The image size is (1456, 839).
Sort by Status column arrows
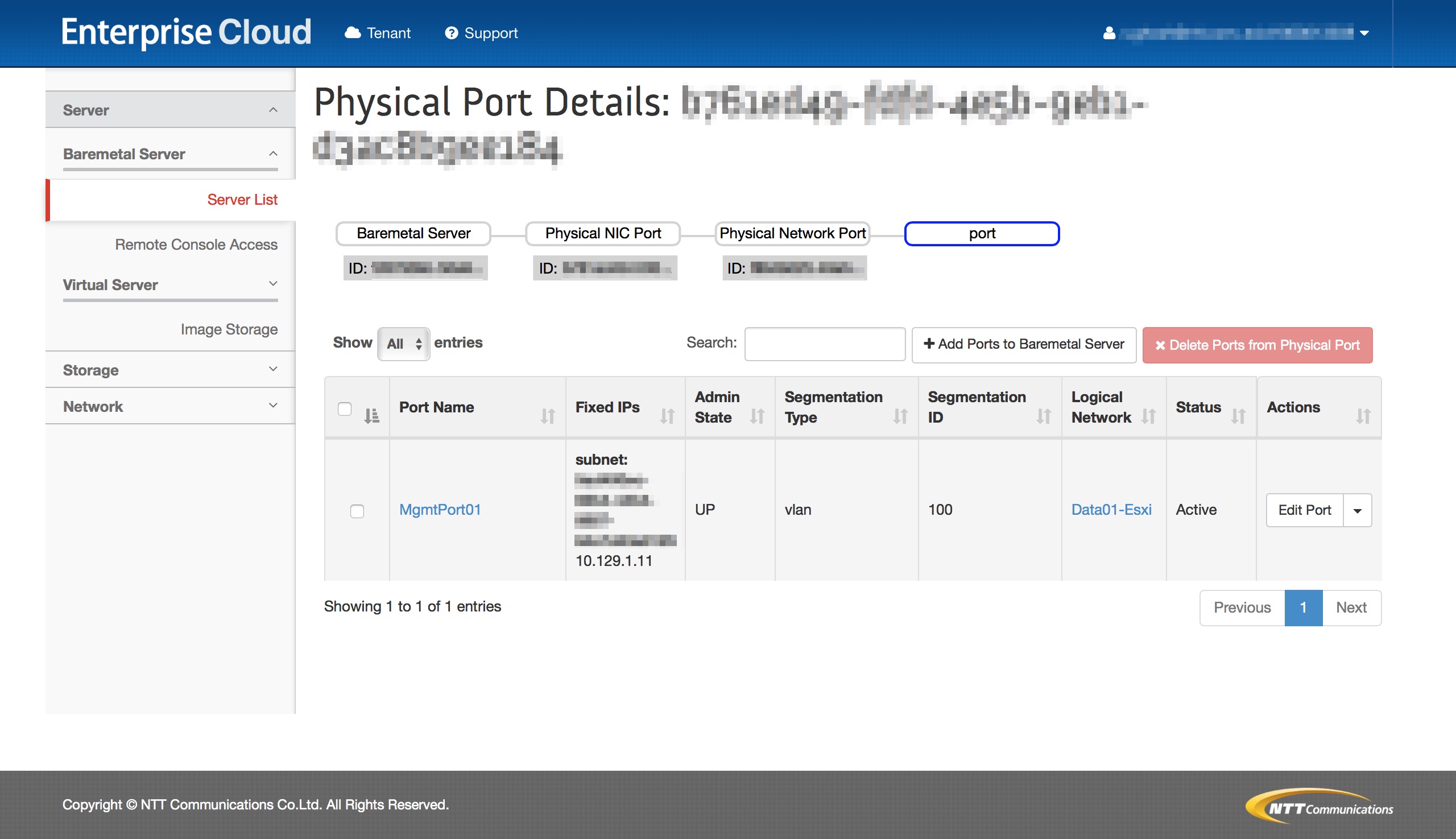(x=1238, y=415)
